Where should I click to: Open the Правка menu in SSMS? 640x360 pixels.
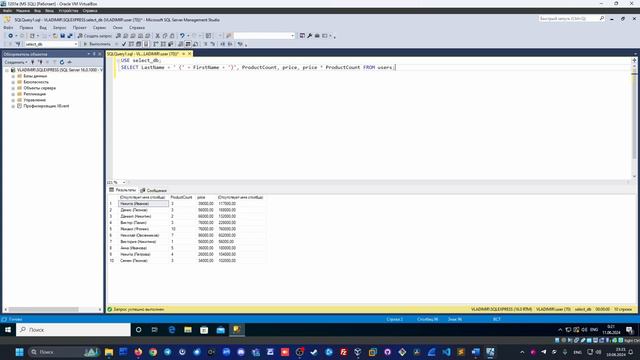pos(26,28)
